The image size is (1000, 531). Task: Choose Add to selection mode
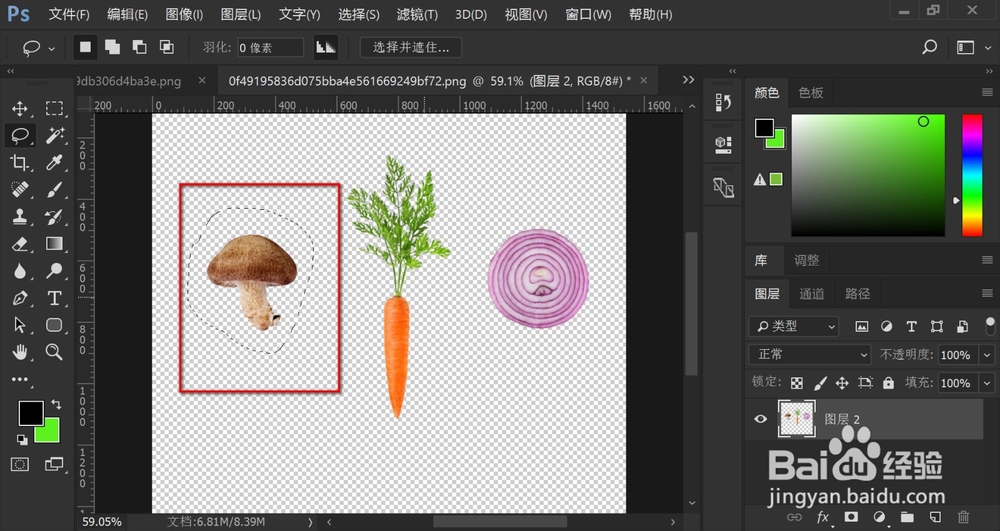(112, 47)
